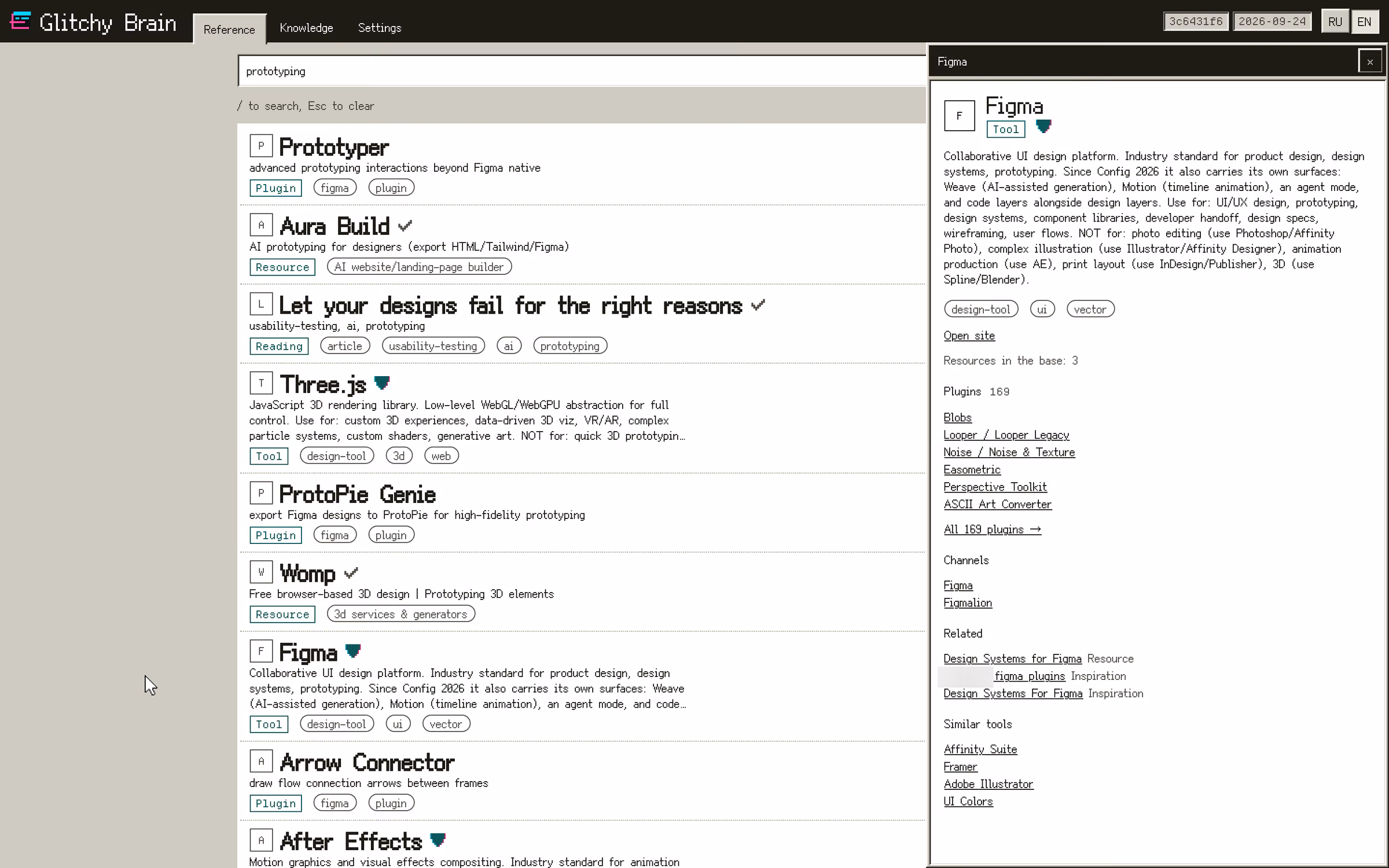Image resolution: width=1389 pixels, height=868 pixels.
Task: Open the Blobs plugin link
Action: (957, 418)
